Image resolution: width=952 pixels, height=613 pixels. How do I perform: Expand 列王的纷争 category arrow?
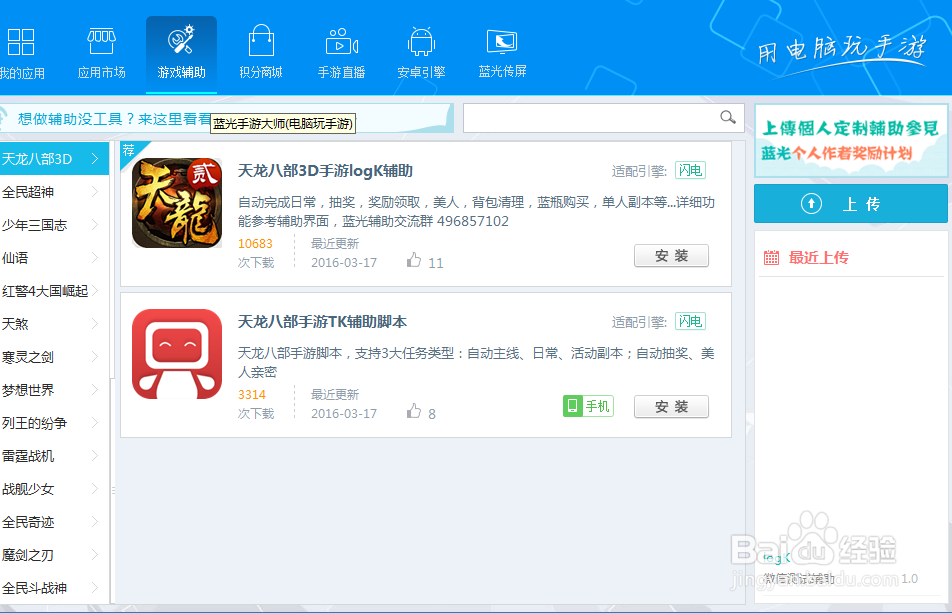[x=95, y=422]
